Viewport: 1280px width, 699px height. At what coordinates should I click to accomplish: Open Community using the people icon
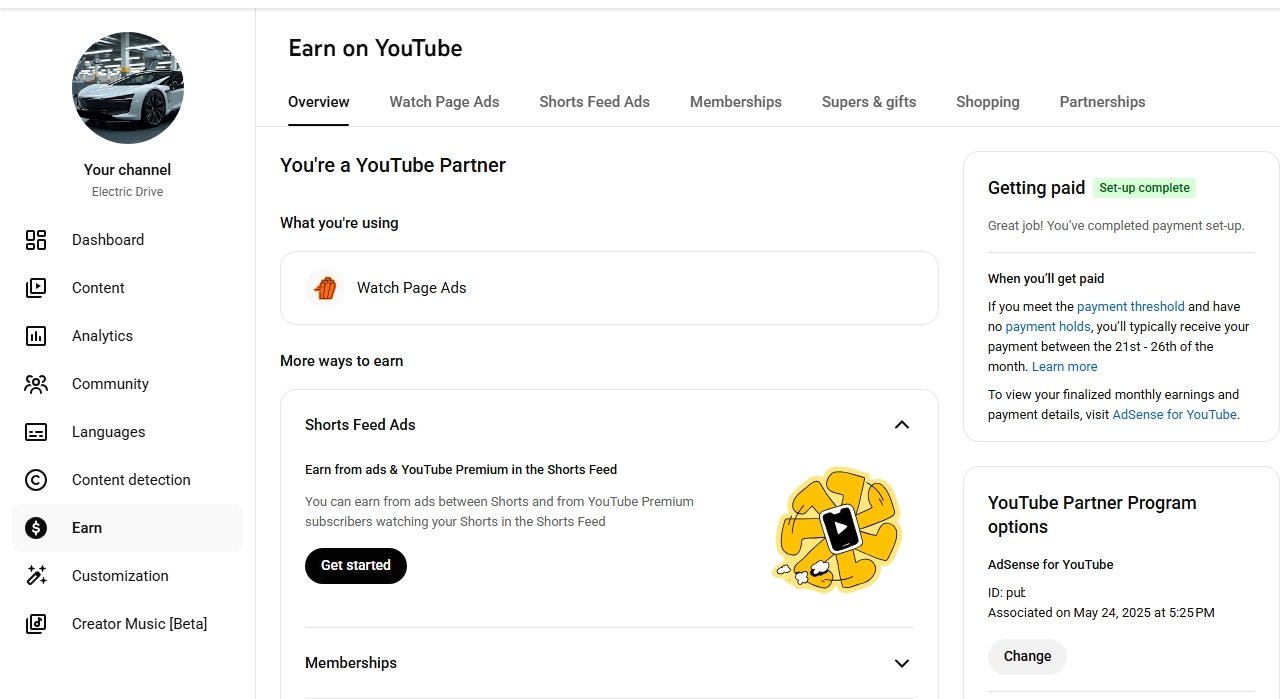(x=36, y=384)
